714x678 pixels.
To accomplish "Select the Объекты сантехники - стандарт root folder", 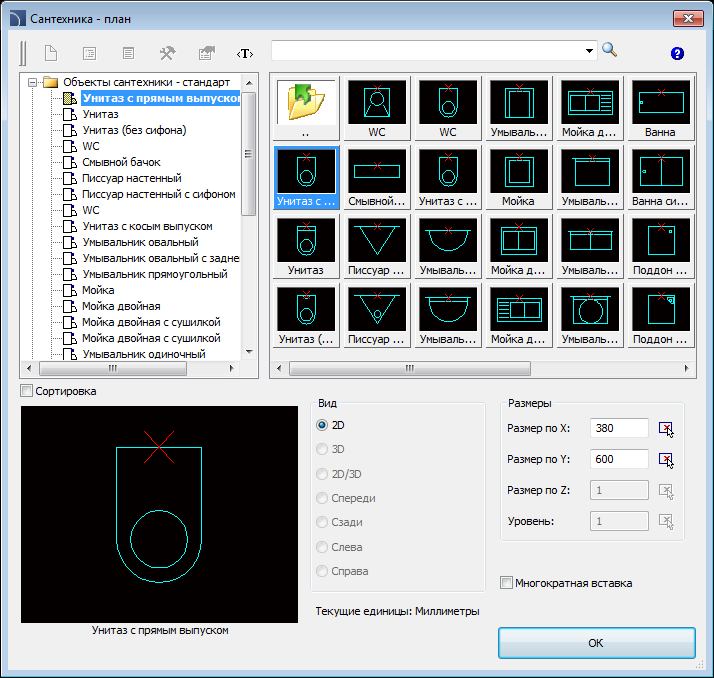I will [x=147, y=82].
